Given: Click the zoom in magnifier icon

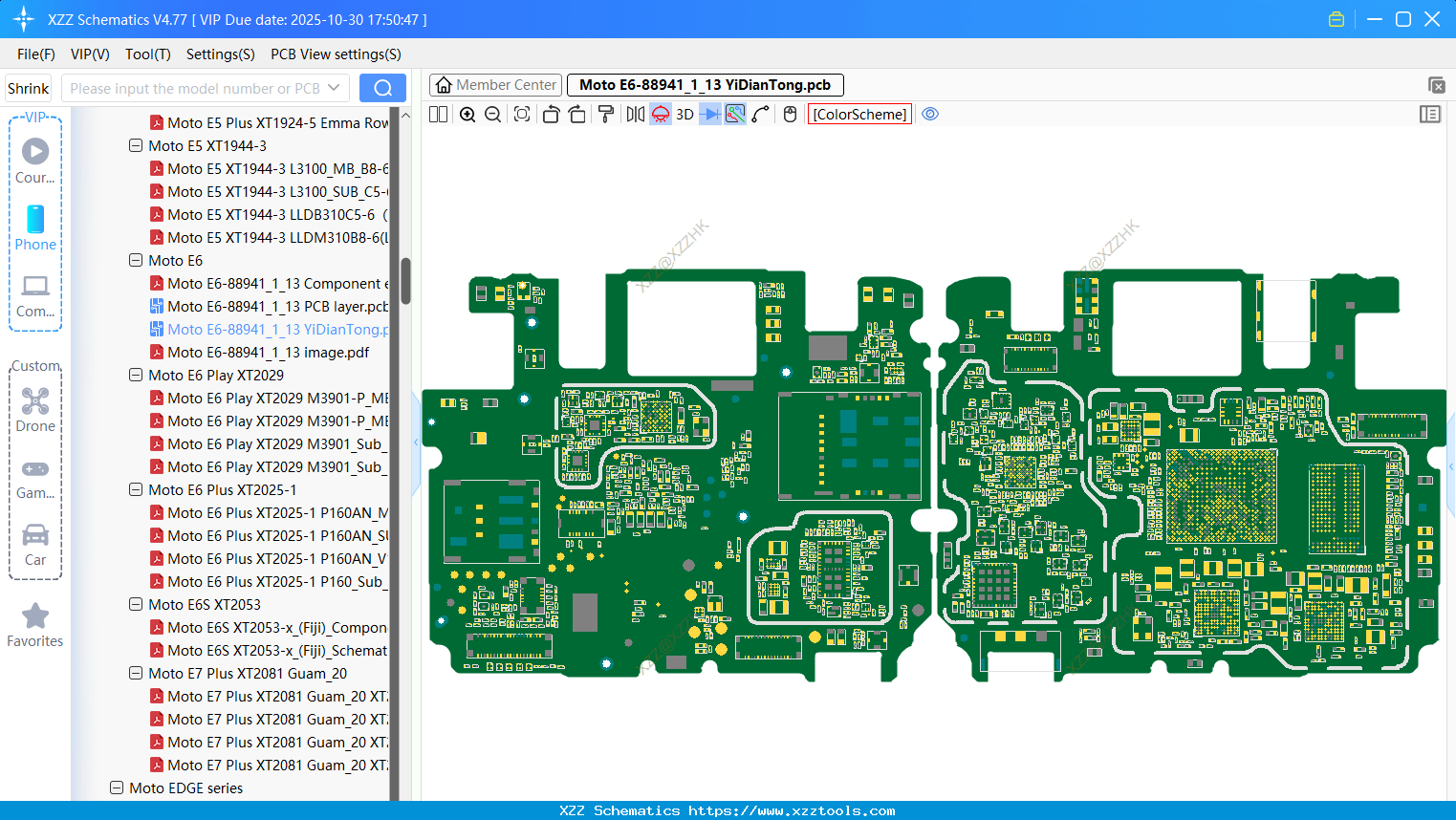Looking at the screenshot, I should [x=467, y=115].
